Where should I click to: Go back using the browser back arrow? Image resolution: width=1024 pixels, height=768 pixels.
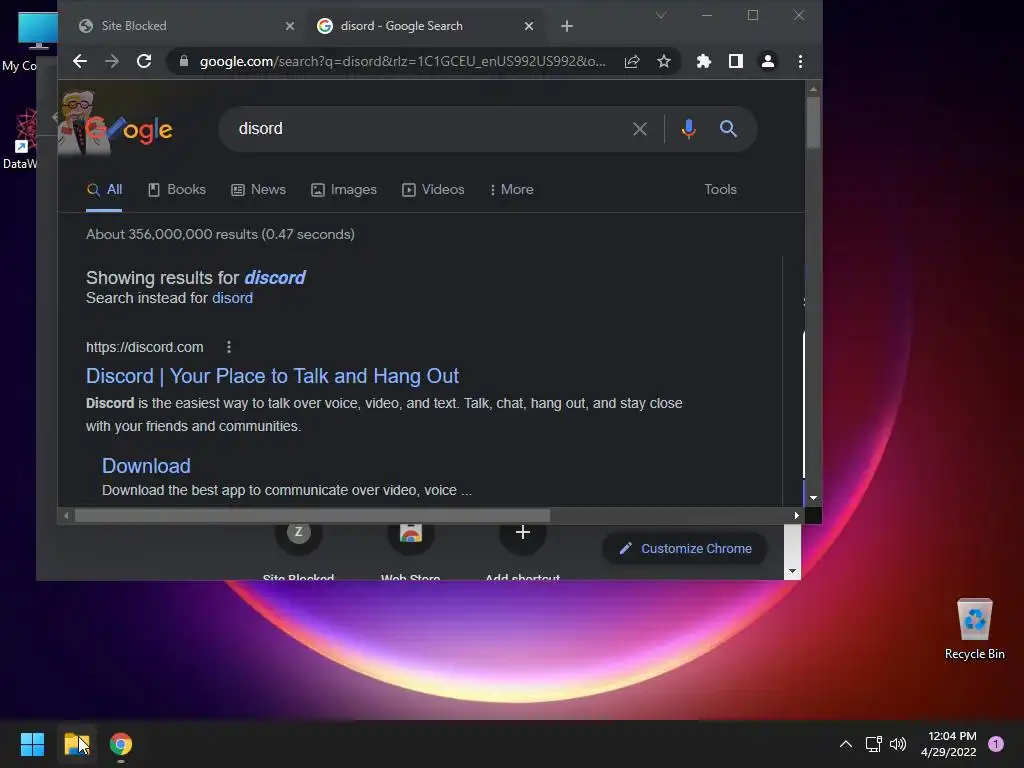coord(80,61)
